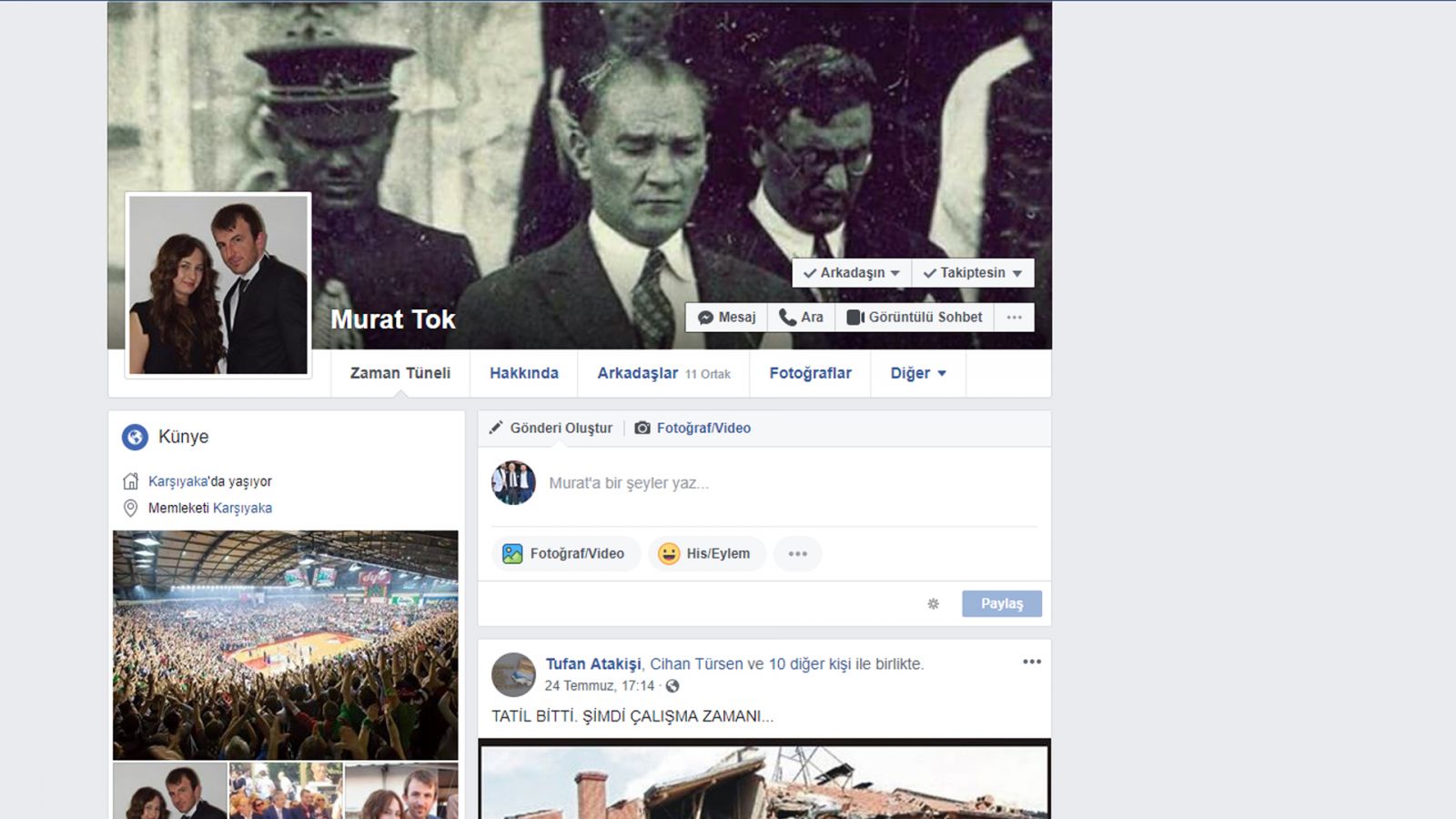
Task: Click the green photo icon for Fotoğraf/Video
Action: pyautogui.click(x=512, y=553)
